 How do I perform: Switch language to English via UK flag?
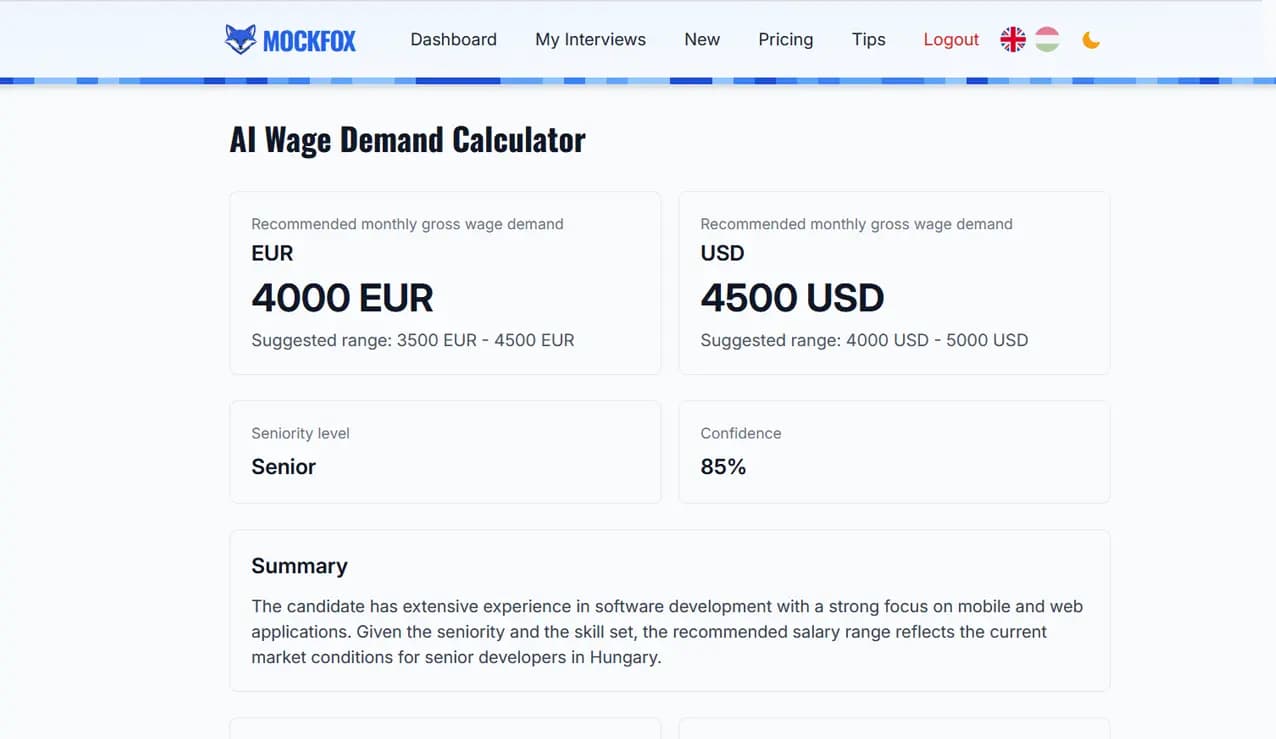point(1013,40)
